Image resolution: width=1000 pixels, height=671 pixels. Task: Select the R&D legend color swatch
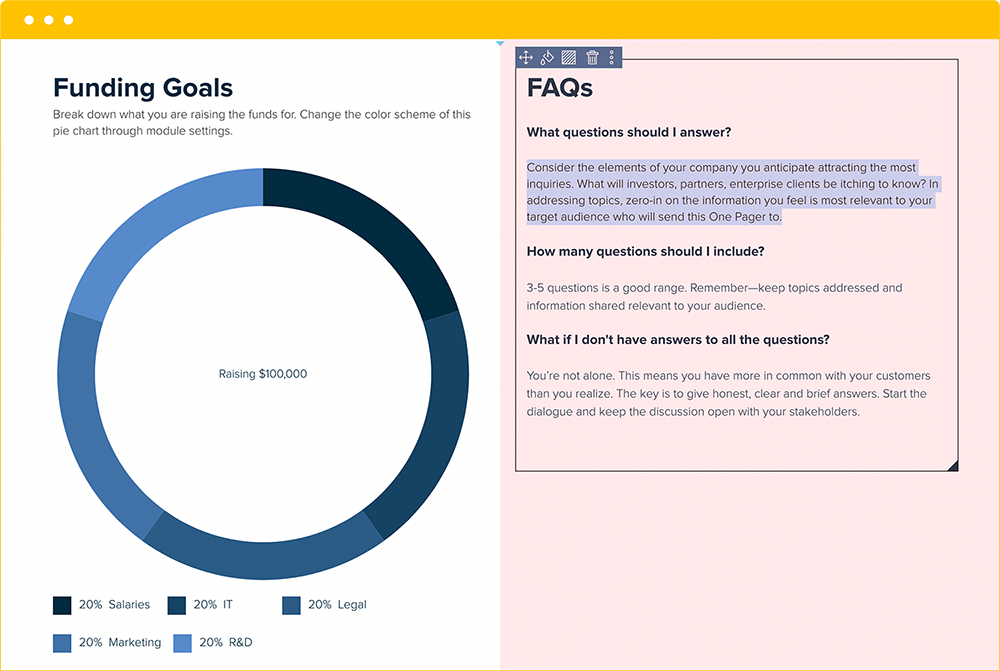coord(182,643)
